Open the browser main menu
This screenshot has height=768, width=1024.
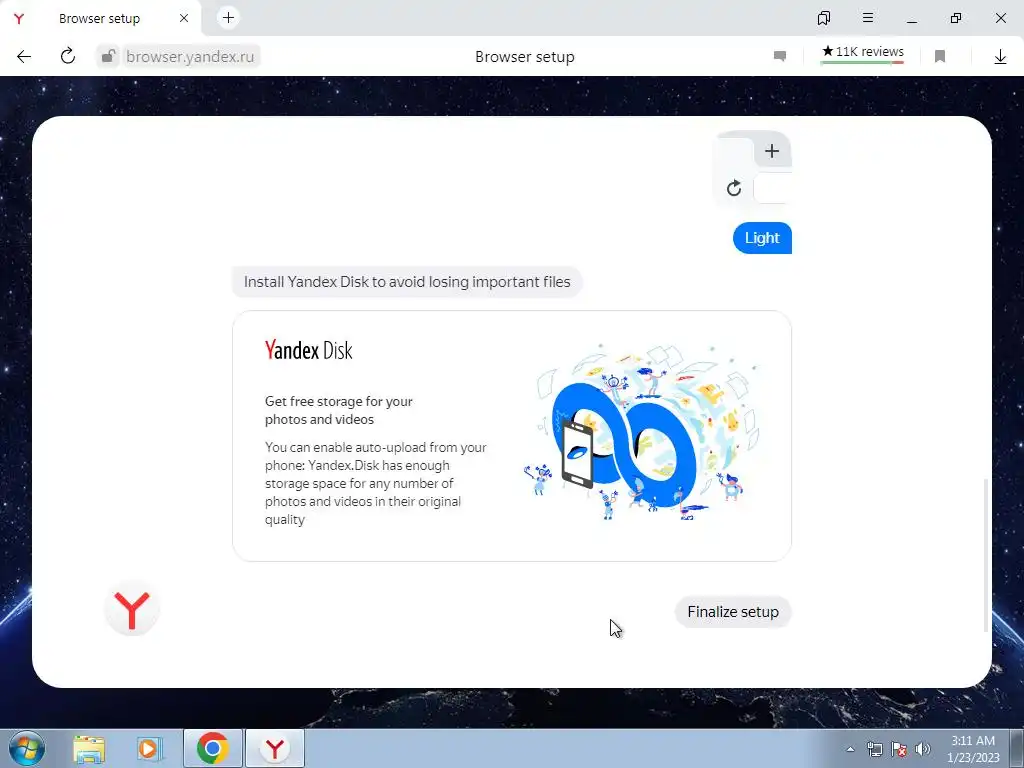[x=867, y=18]
